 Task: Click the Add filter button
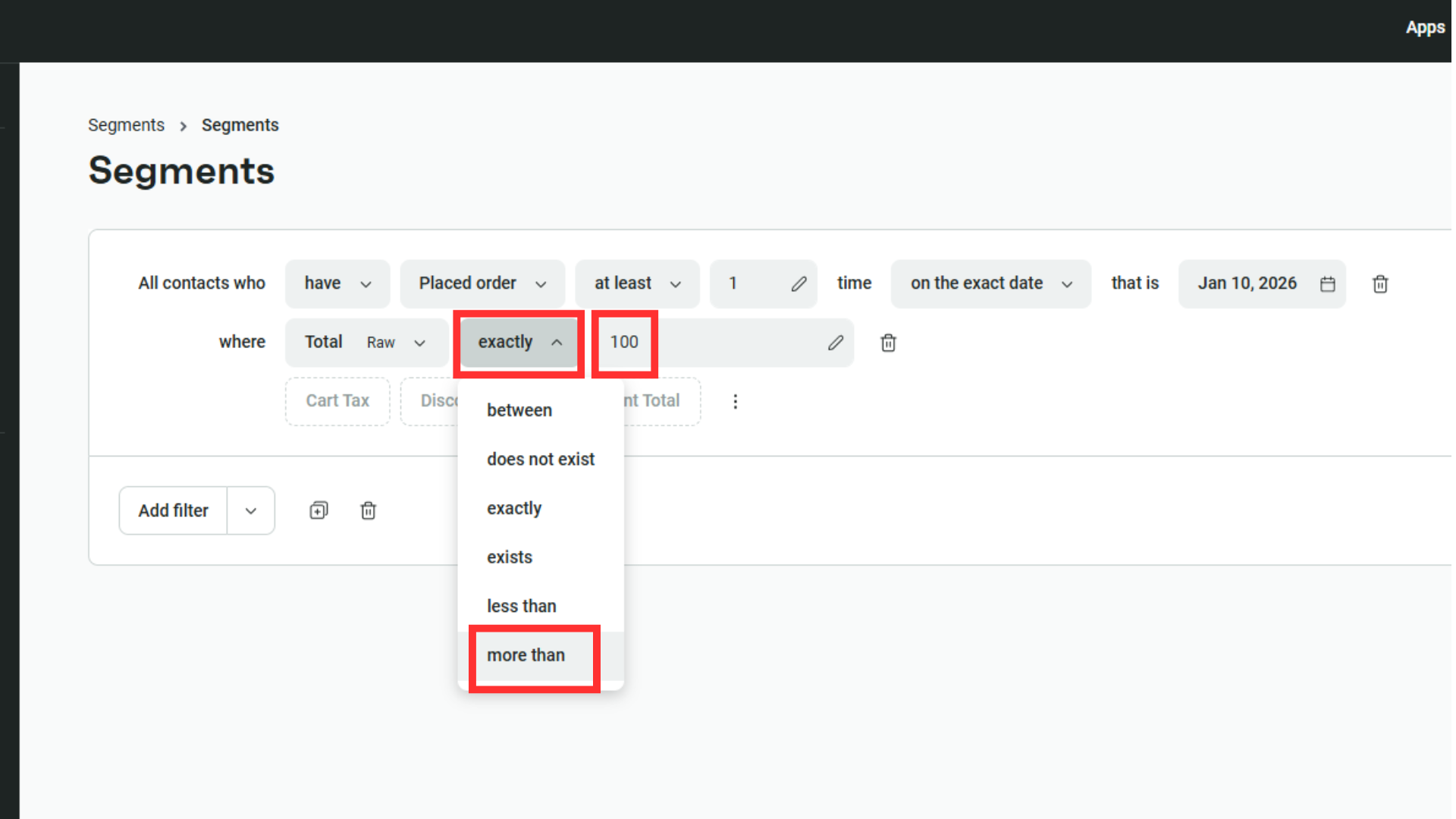coord(173,510)
